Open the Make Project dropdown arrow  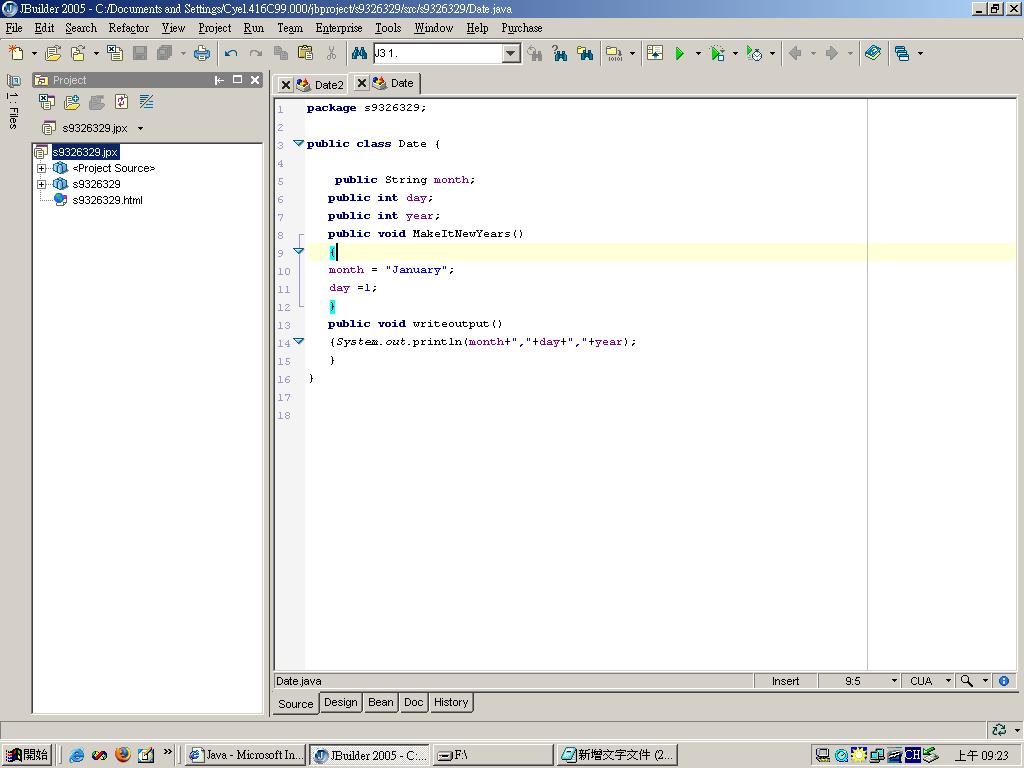pyautogui.click(x=632, y=54)
